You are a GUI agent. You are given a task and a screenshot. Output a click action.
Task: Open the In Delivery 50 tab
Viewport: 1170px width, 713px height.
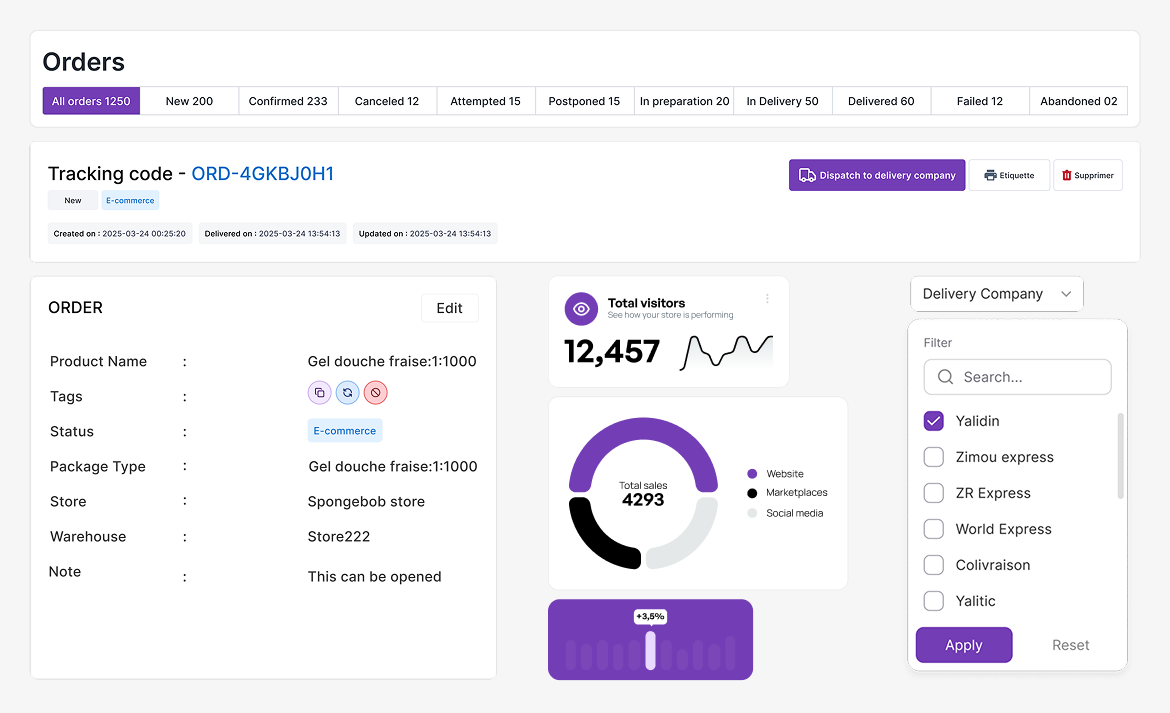coord(782,101)
